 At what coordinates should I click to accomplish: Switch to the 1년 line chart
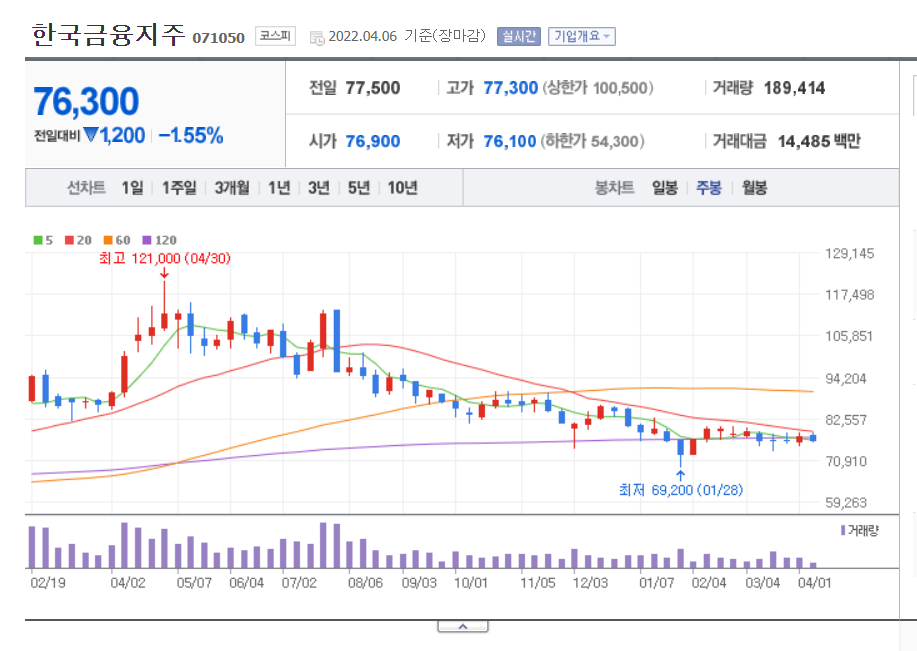279,188
